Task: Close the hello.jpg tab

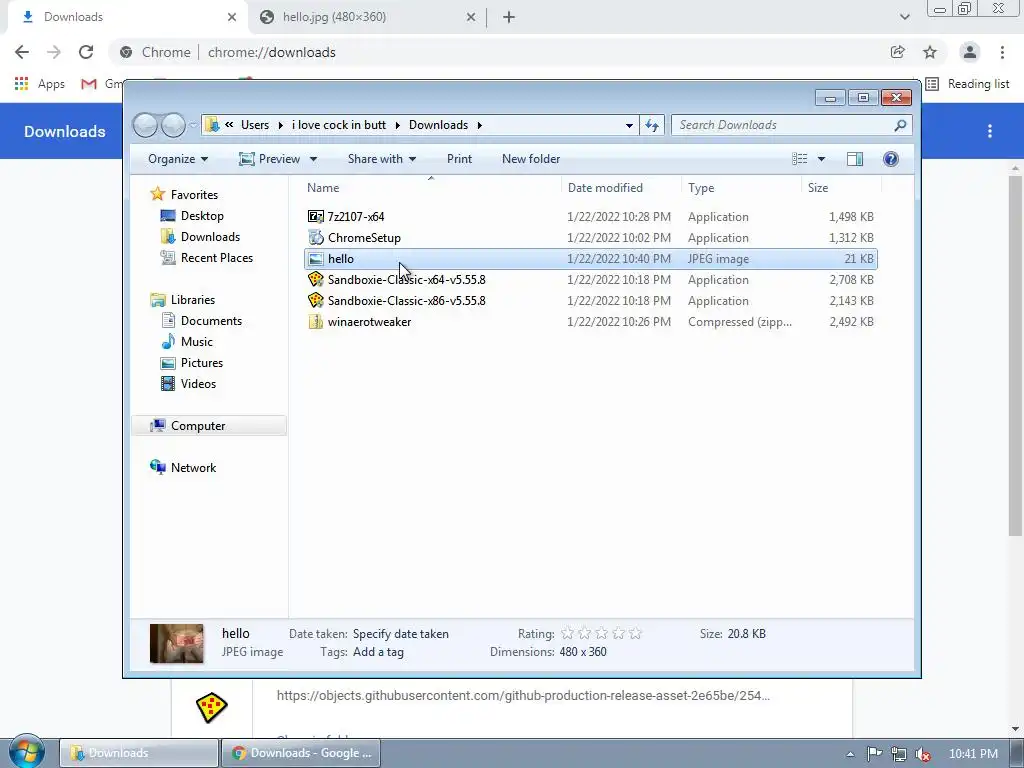Action: point(471,17)
